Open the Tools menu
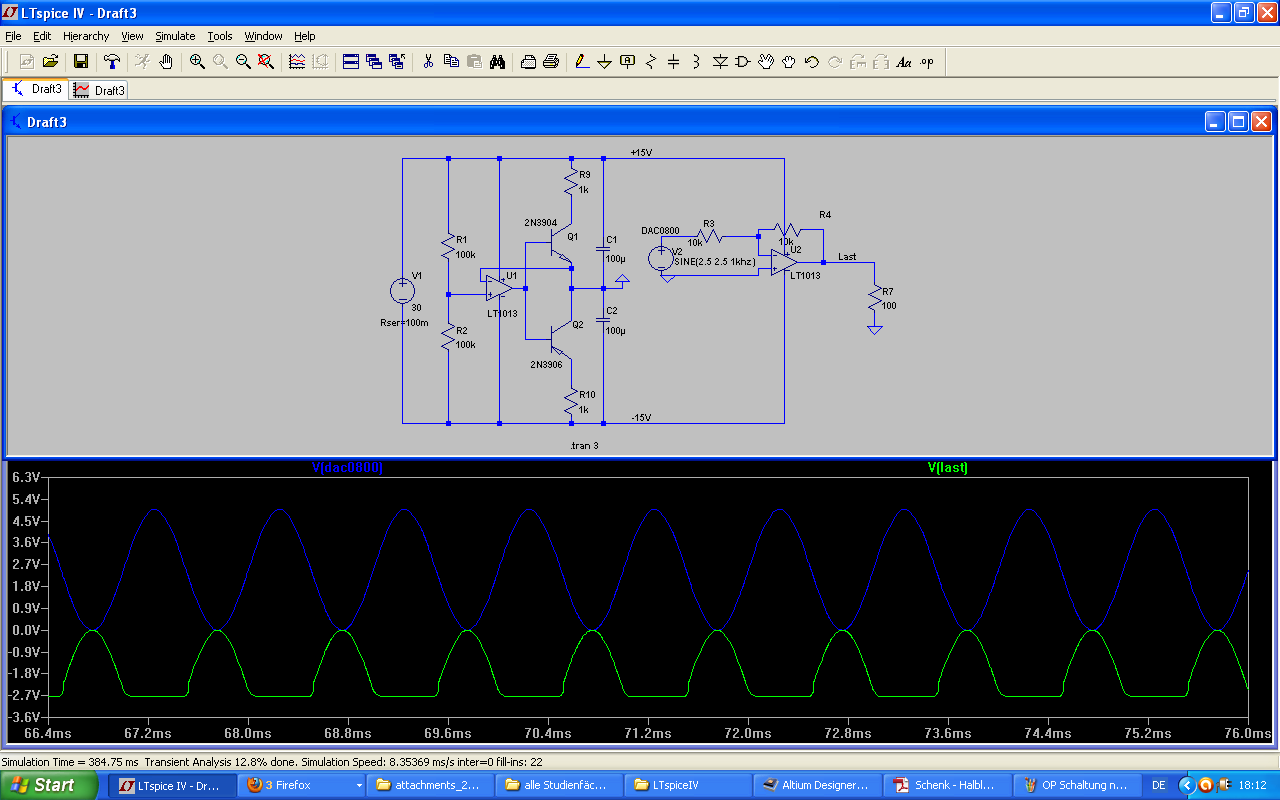This screenshot has height=800, width=1280. click(x=220, y=36)
